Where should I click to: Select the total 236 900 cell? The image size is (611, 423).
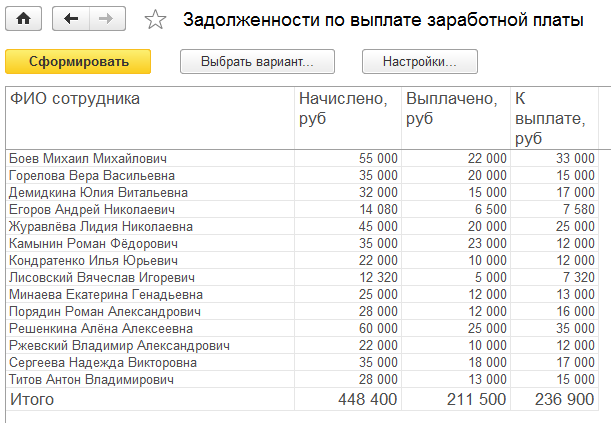(554, 399)
